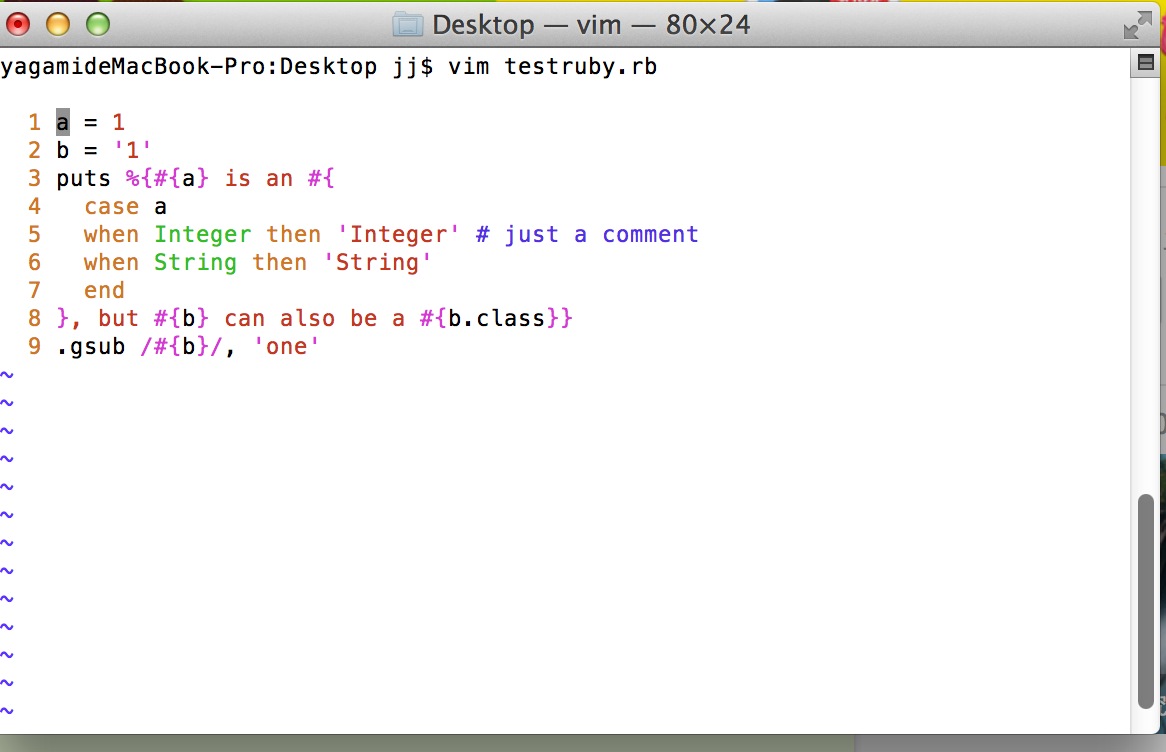Screen dimensions: 1166x752
Task: Minimize the terminal with the yellow button
Action: tap(58, 25)
